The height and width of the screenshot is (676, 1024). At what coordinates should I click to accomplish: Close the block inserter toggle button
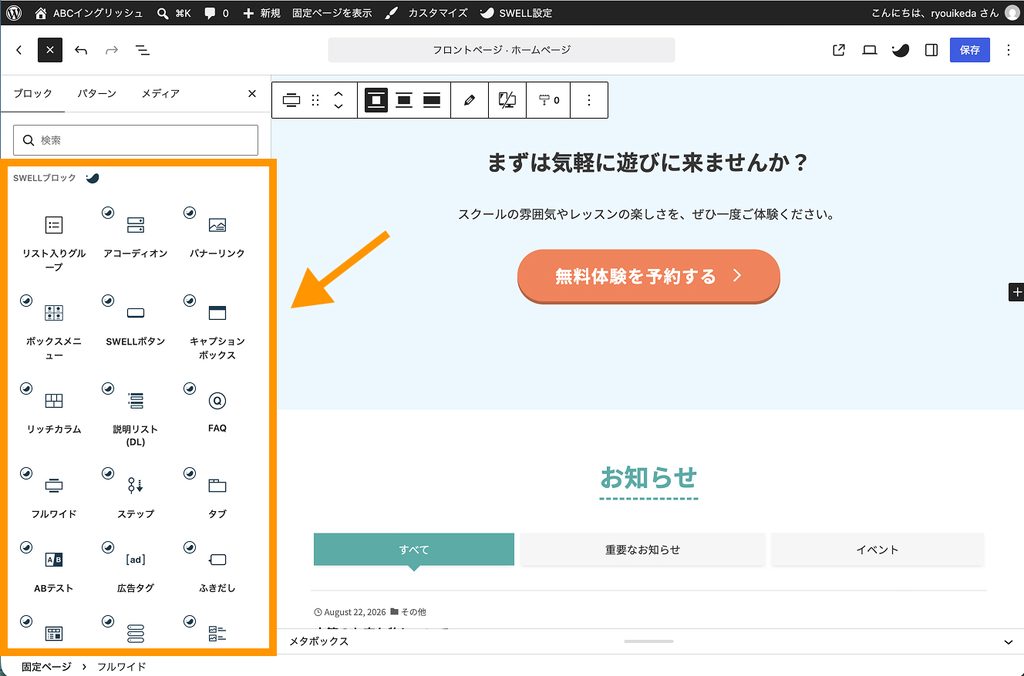[x=50, y=50]
